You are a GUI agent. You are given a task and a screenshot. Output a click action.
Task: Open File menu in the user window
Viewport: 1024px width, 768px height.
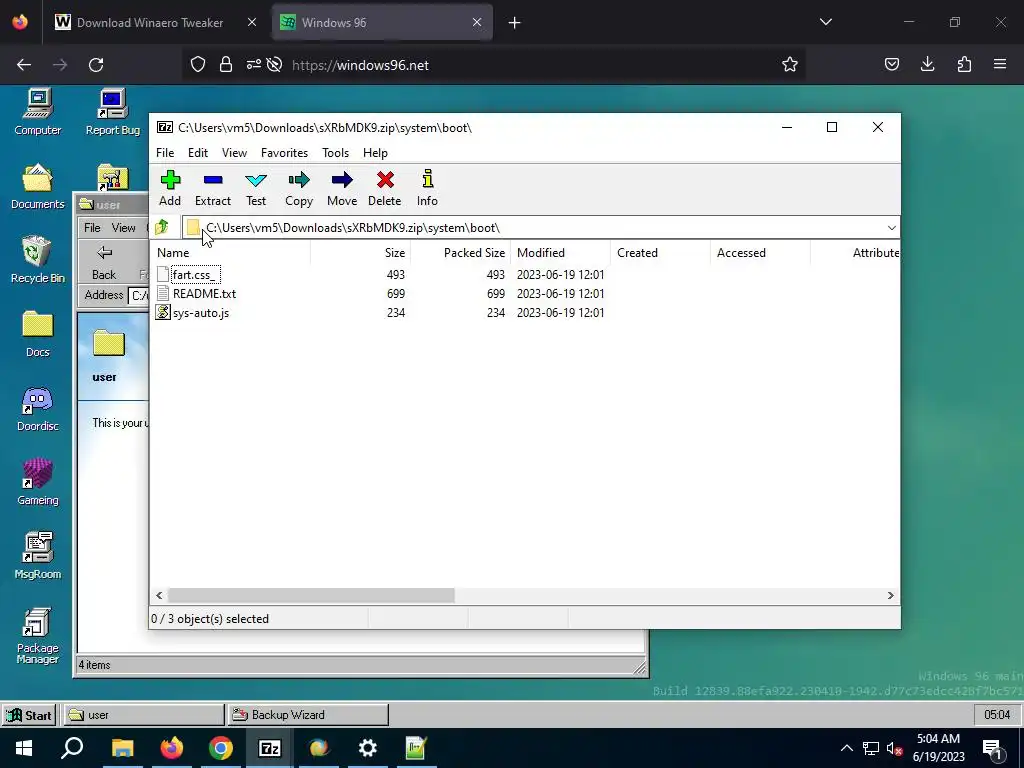click(92, 228)
